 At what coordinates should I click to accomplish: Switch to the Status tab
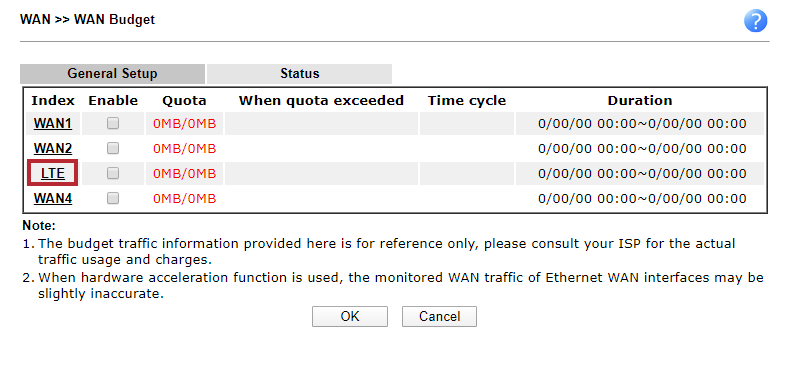[299, 74]
